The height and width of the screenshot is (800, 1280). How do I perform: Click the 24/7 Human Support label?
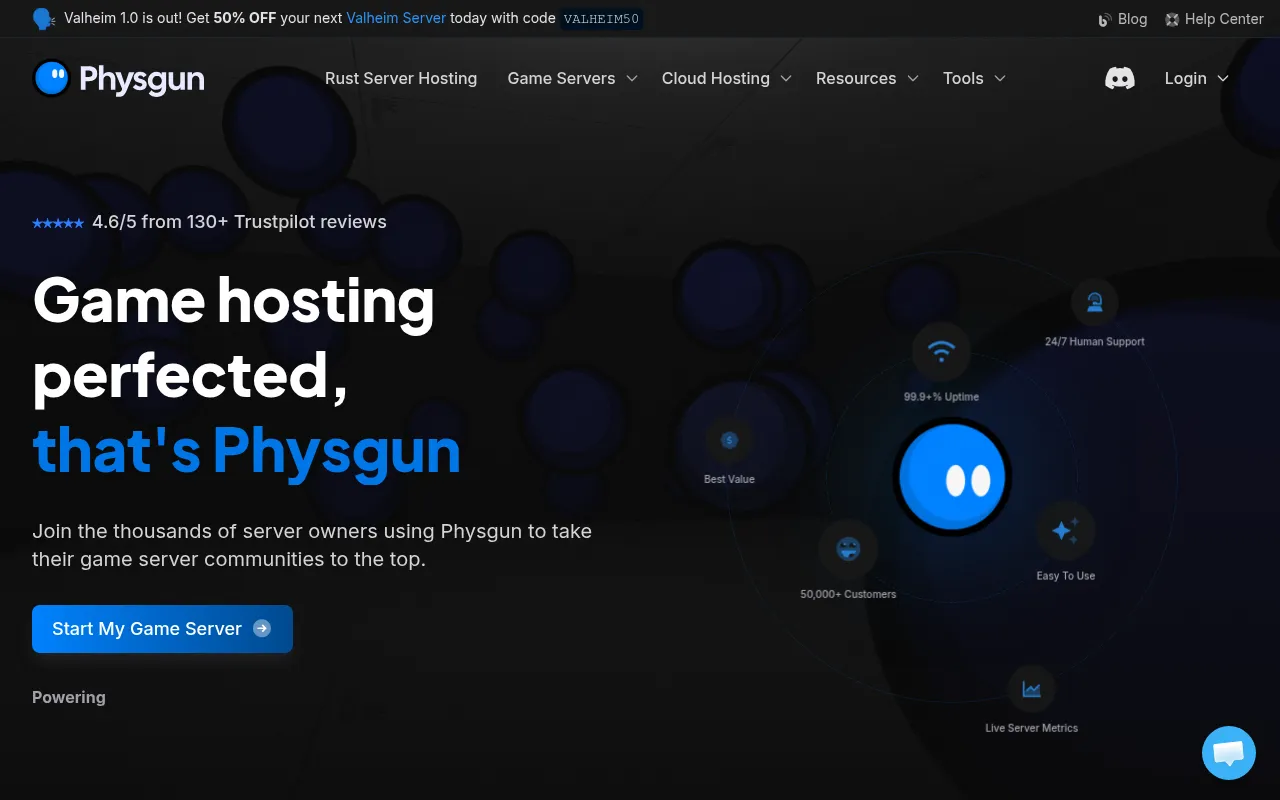pos(1095,342)
